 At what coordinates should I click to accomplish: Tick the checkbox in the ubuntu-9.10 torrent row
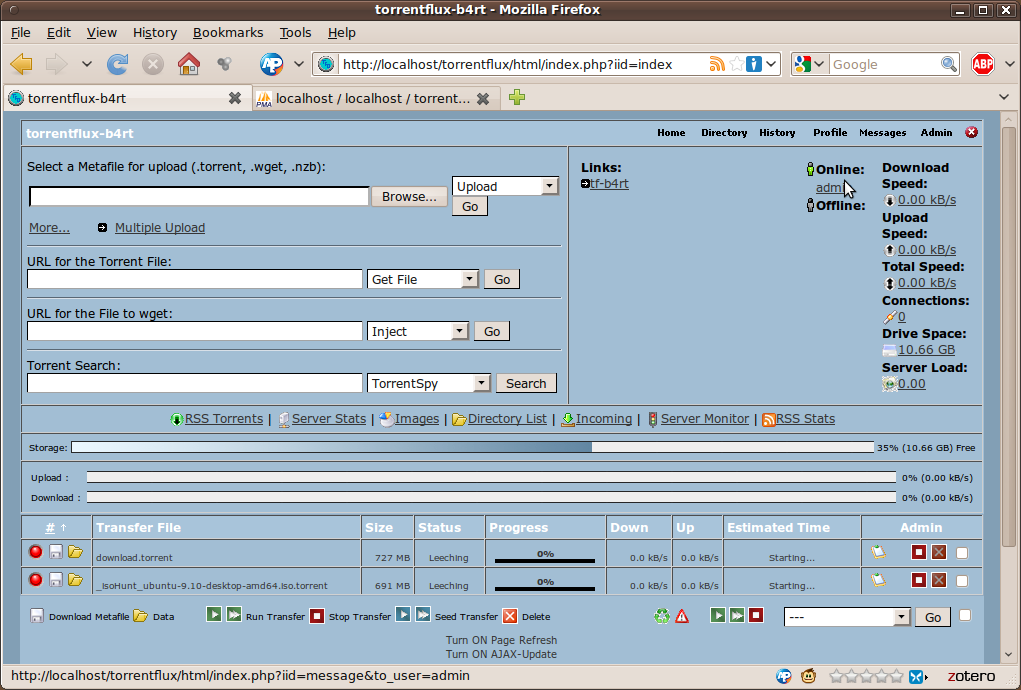[962, 581]
